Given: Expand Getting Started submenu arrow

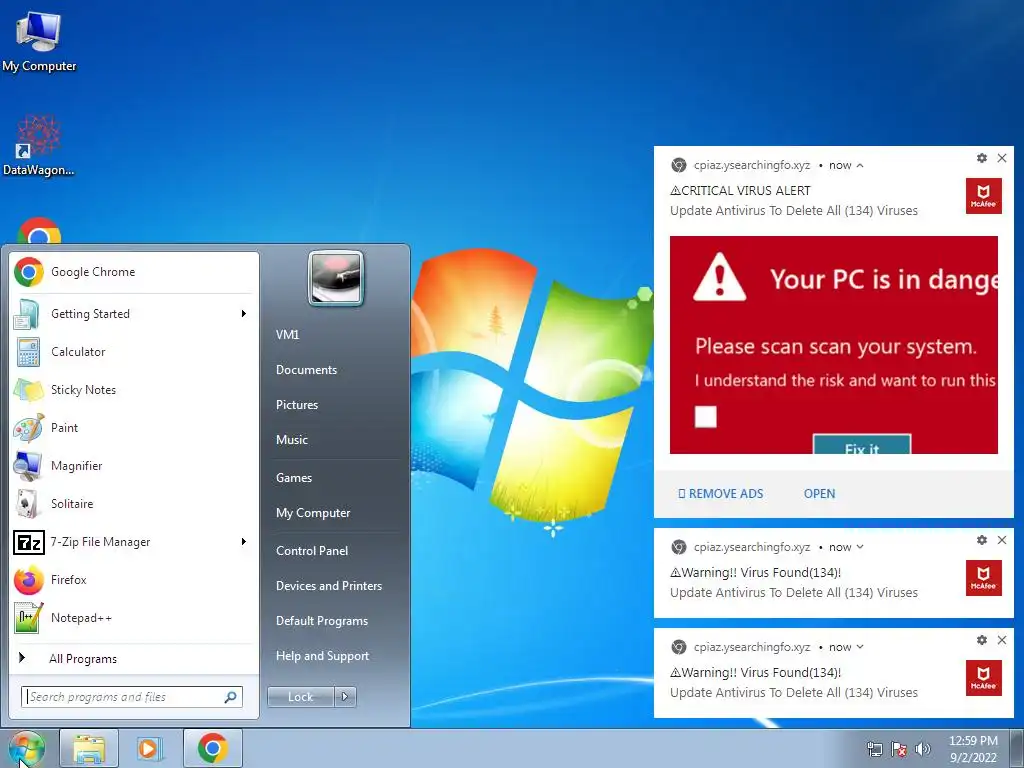Looking at the screenshot, I should [244, 314].
